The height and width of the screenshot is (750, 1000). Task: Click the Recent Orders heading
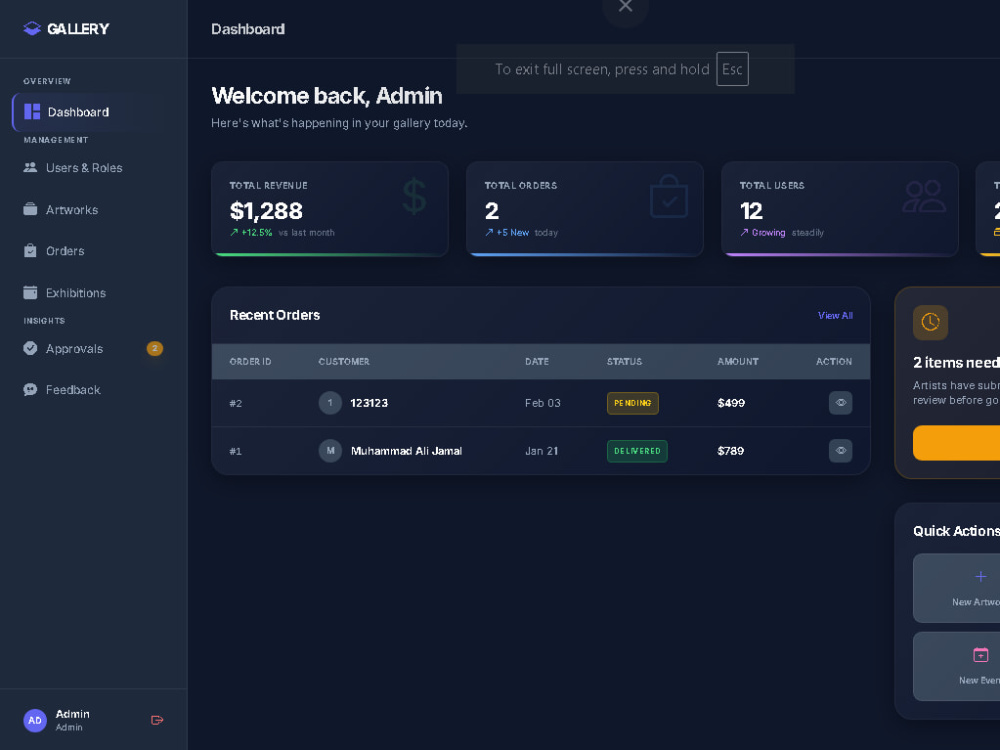(x=275, y=315)
